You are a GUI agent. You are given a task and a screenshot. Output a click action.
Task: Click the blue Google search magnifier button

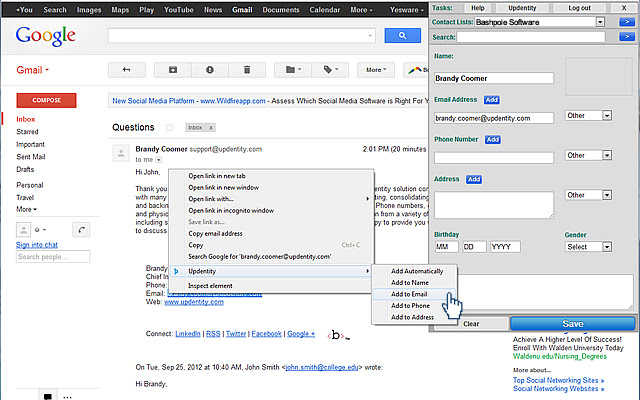[x=402, y=36]
